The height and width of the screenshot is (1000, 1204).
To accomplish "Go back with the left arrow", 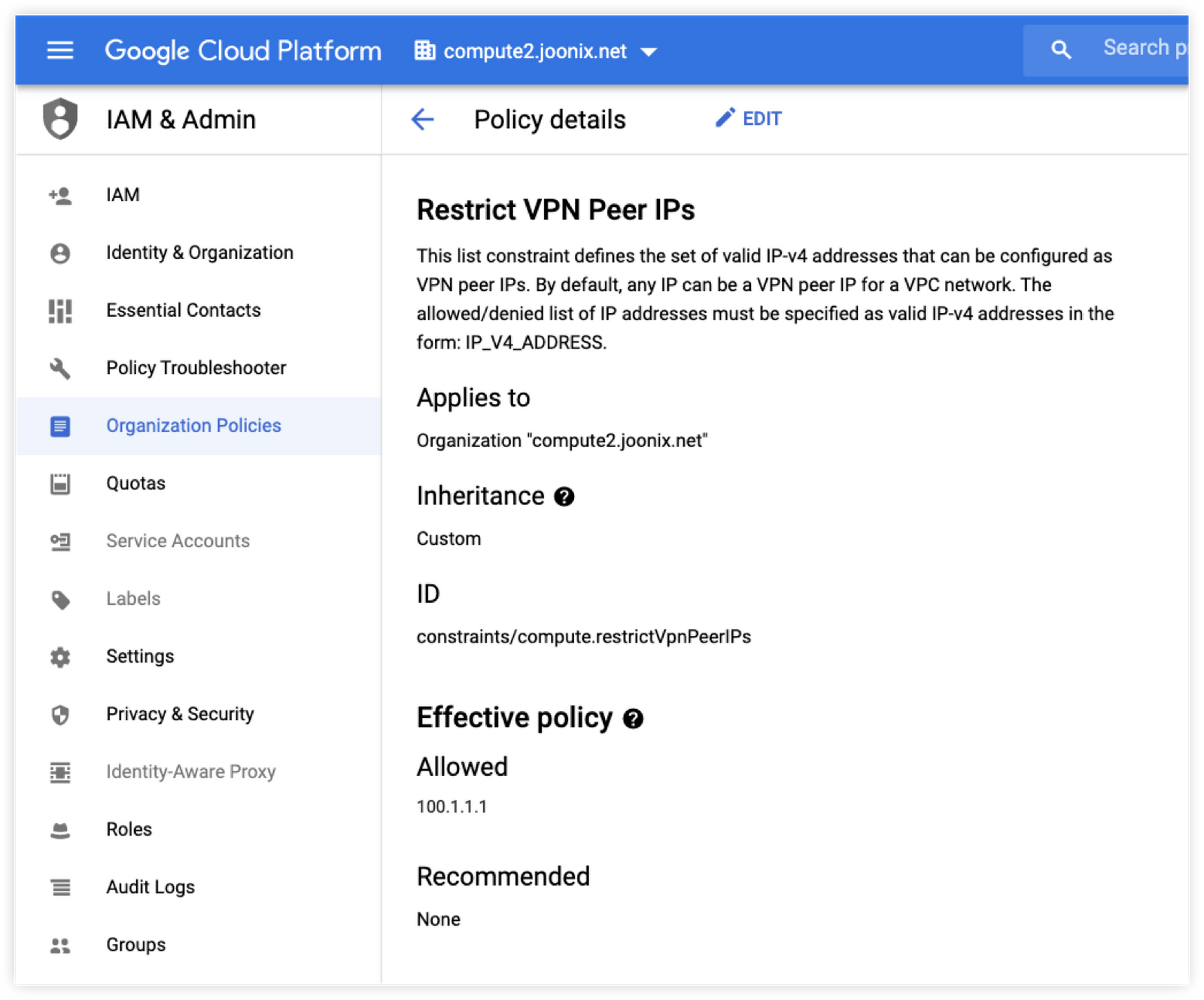I will [423, 119].
